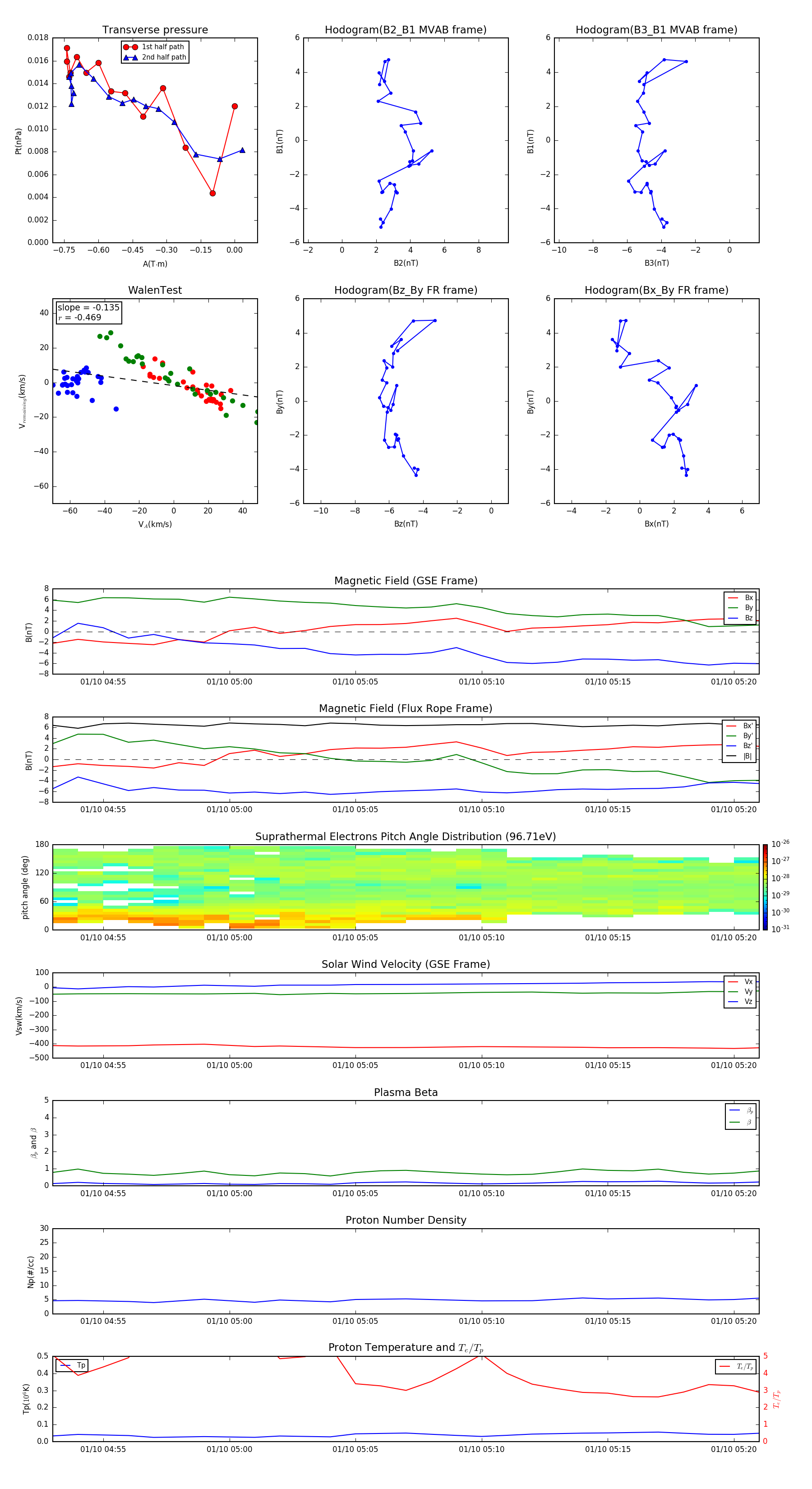The image size is (812, 1489).
Task: Click the "Transverse pressure" plot title
Action: tap(155, 30)
